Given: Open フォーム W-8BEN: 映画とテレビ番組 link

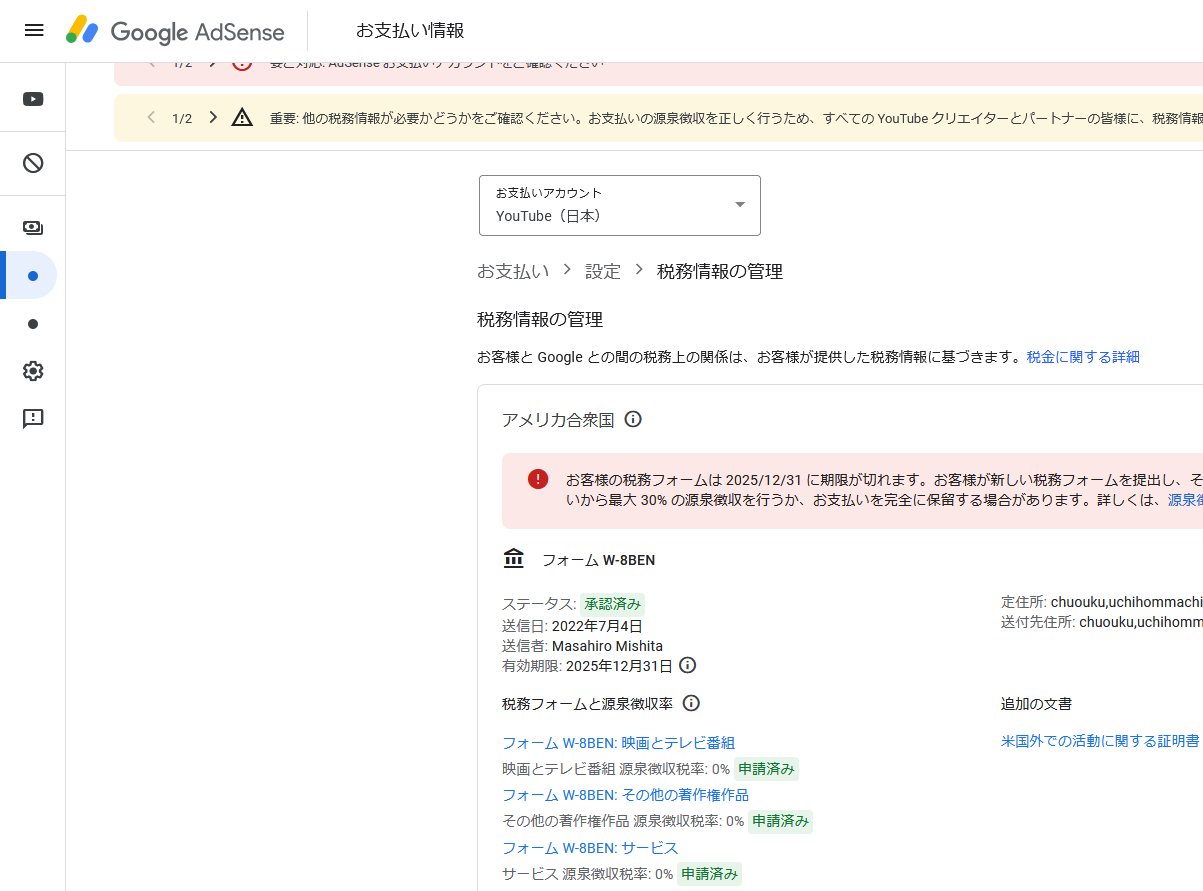Looking at the screenshot, I should coord(618,742).
